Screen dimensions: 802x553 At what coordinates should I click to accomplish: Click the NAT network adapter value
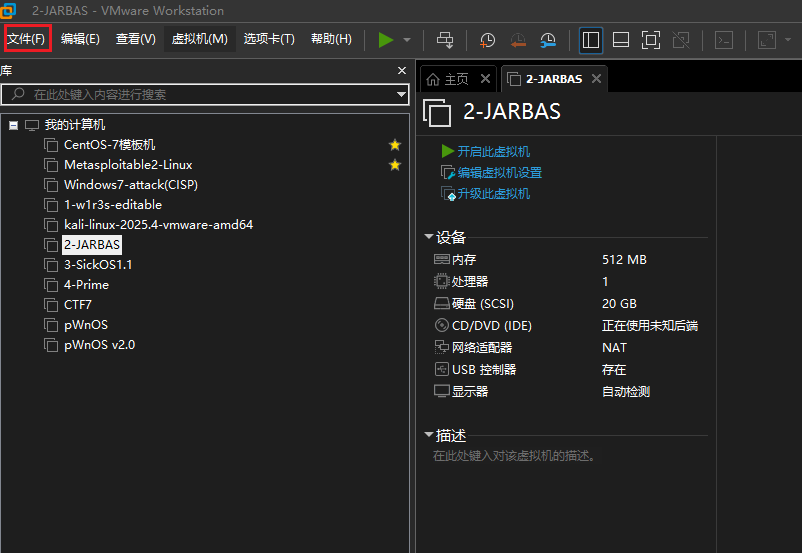click(x=614, y=347)
